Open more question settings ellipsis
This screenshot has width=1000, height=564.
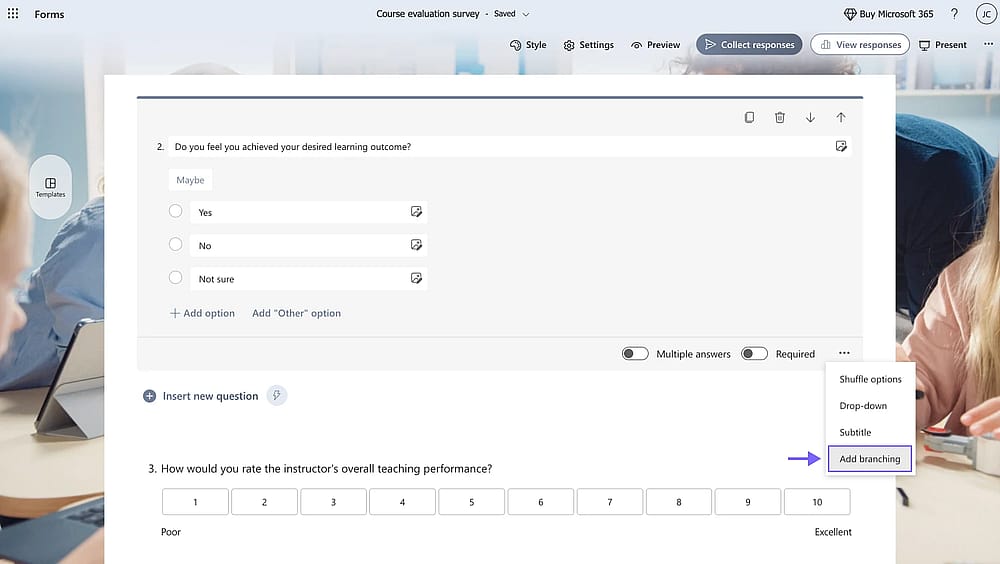844,353
